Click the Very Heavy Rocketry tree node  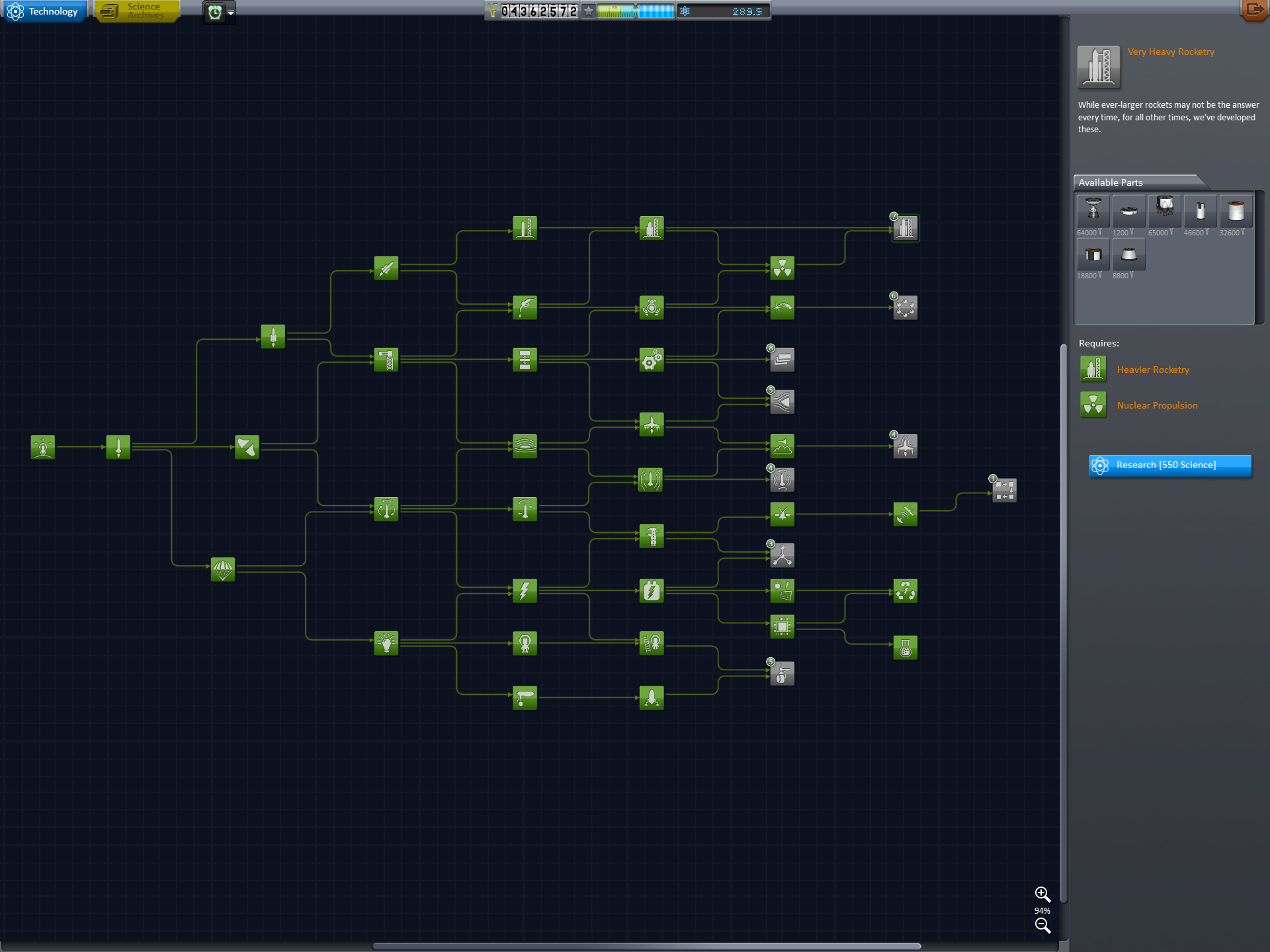[x=905, y=228]
